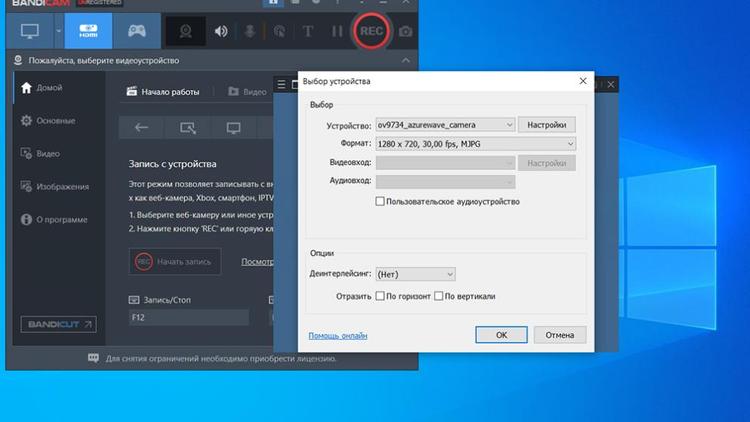Toggle mouse effects icon in toolbar
The width and height of the screenshot is (750, 422).
(279, 32)
